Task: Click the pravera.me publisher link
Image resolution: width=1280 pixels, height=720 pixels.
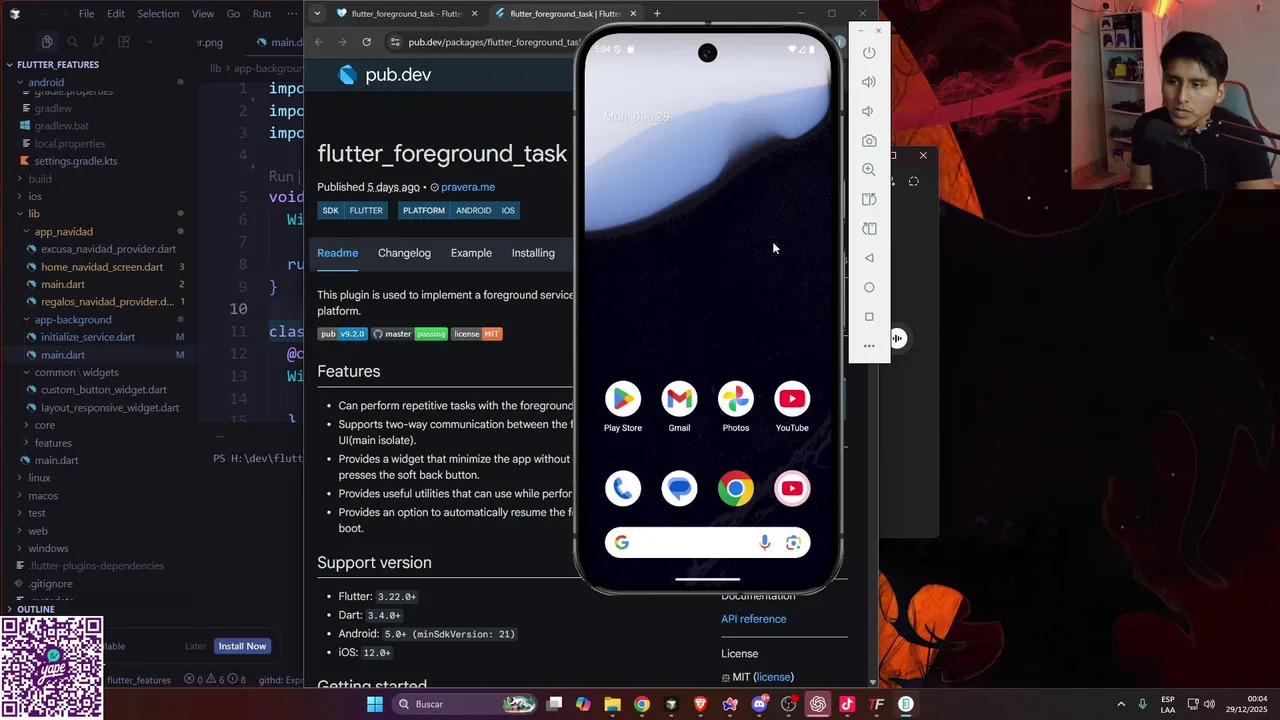Action: 468,187
